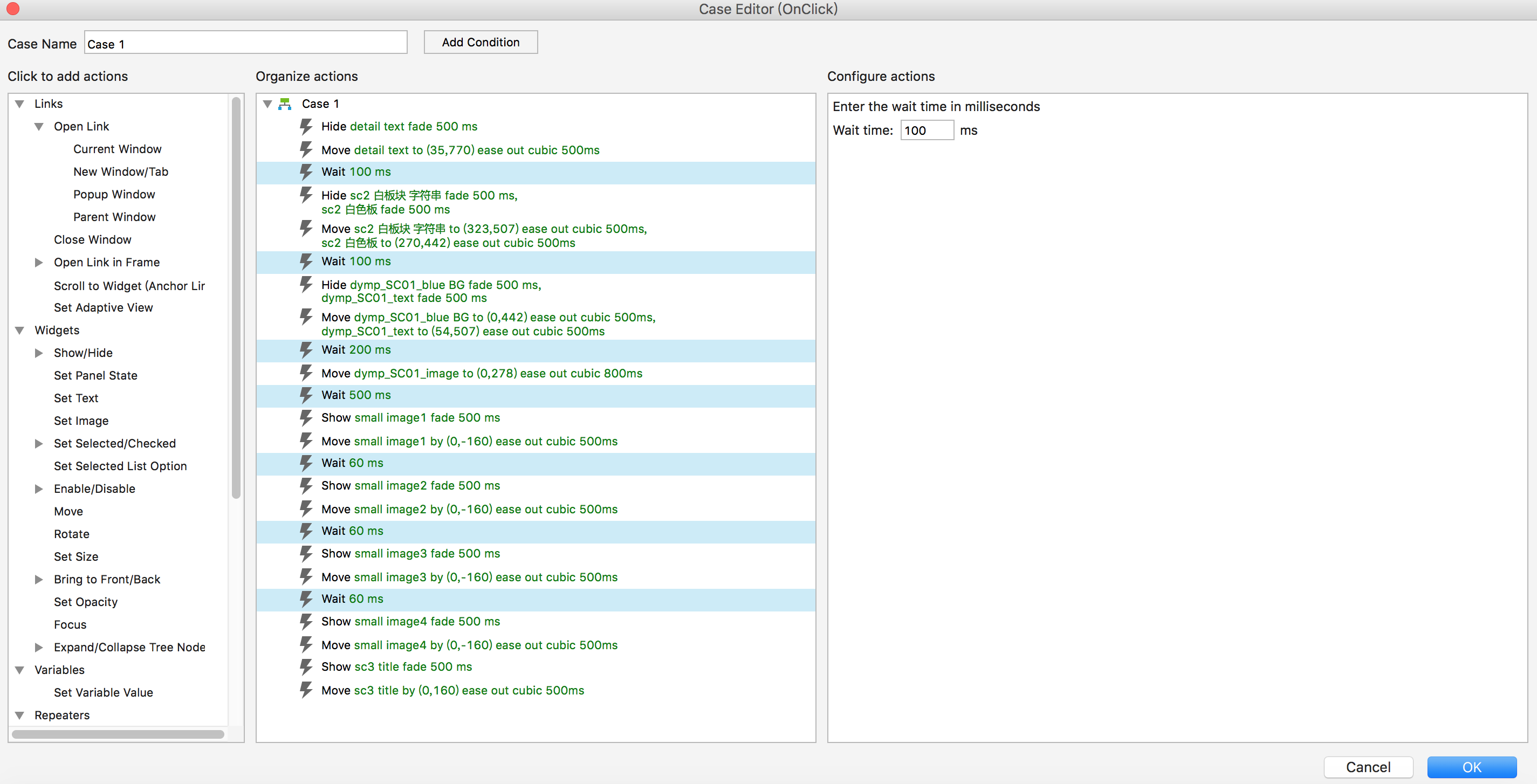Collapse the Case 1 actions tree
1537x784 pixels.
268,104
